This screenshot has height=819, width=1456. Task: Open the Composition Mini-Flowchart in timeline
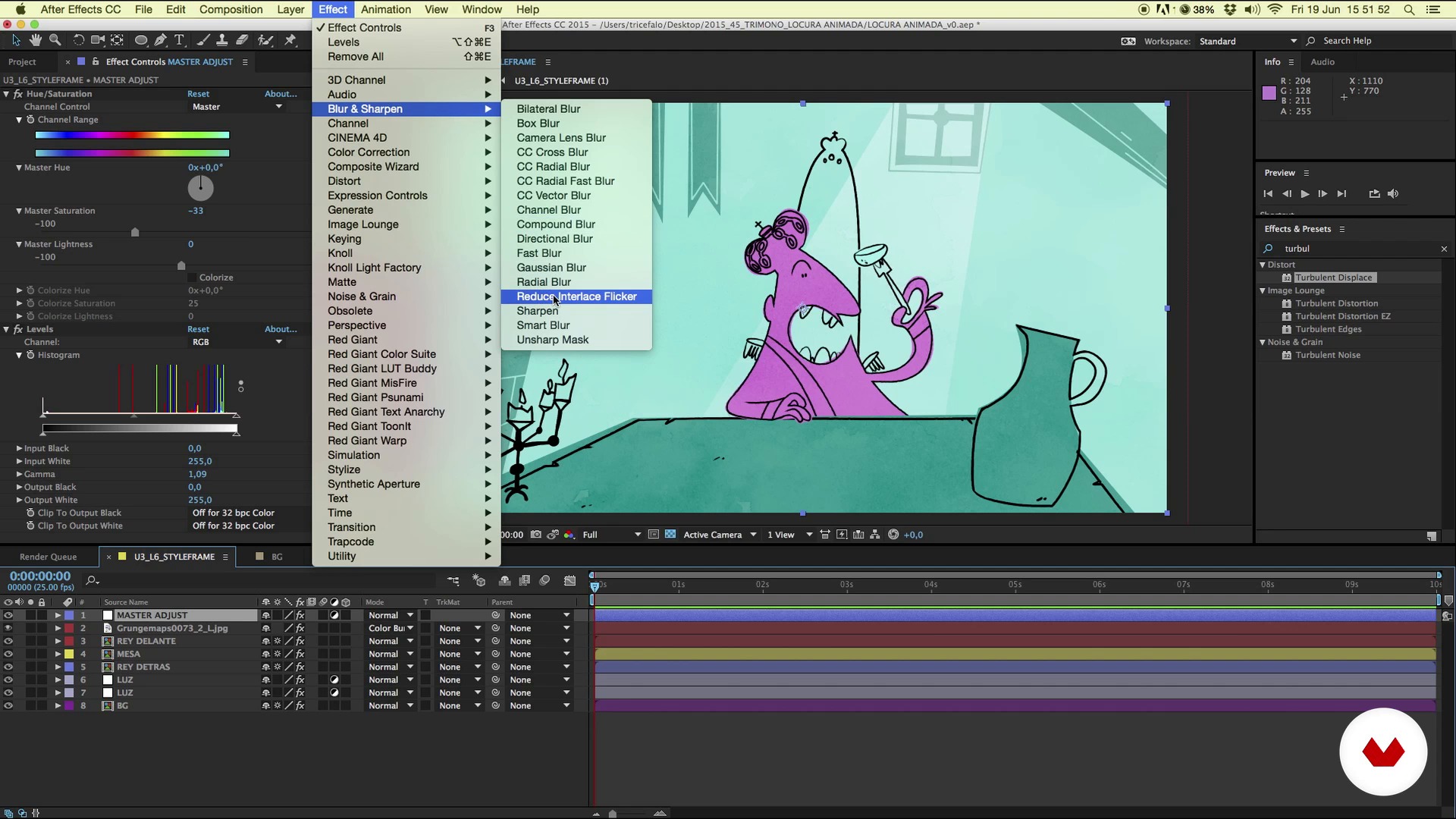coord(453,581)
